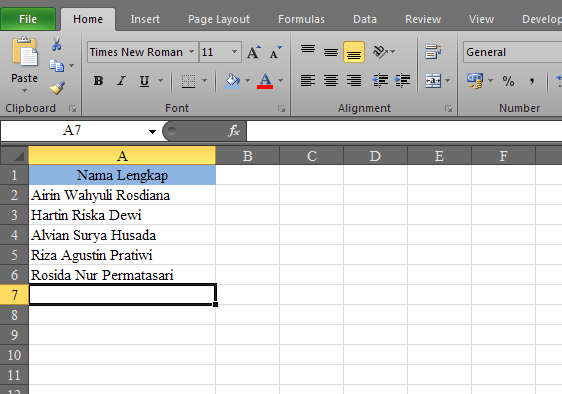The height and width of the screenshot is (394, 562).
Task: Switch to the Insert tab
Action: (145, 19)
